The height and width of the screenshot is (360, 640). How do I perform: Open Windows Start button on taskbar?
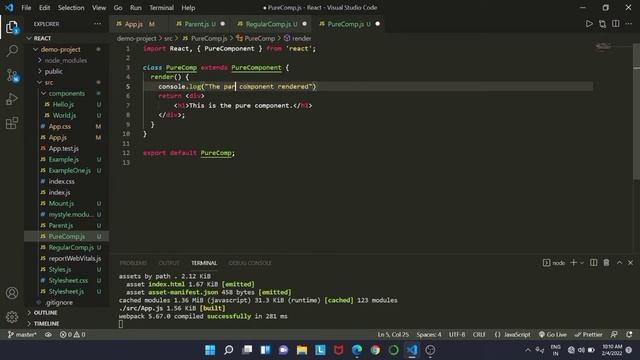[210, 350]
